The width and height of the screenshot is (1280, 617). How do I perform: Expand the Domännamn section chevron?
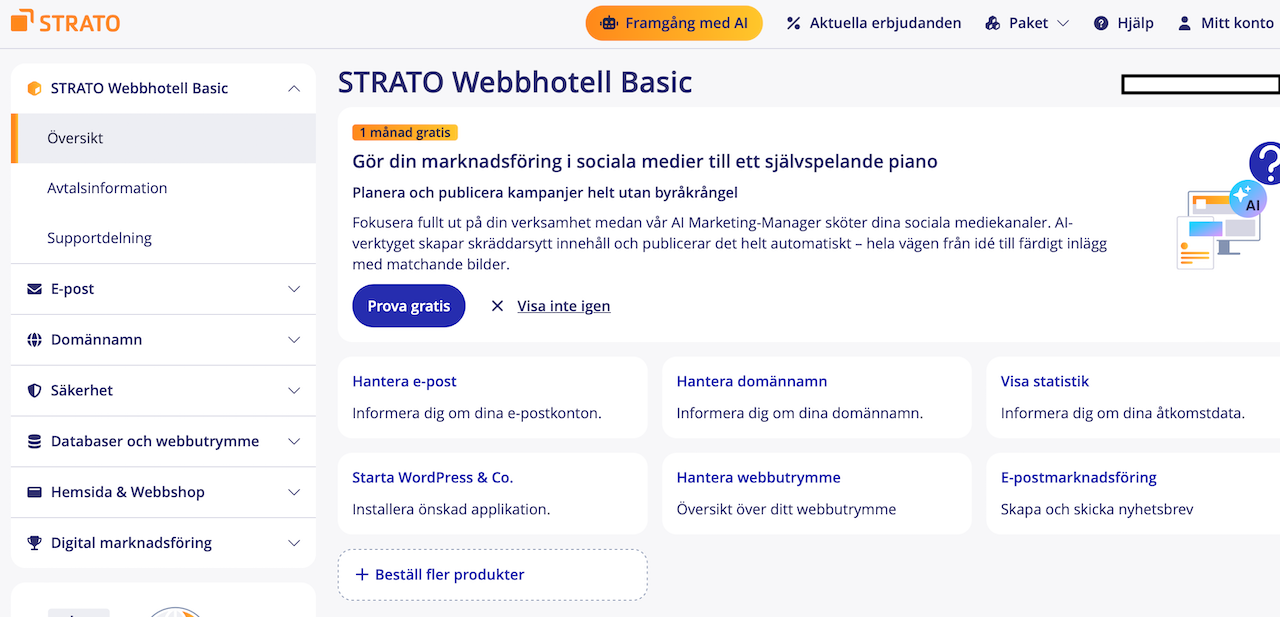coord(294,340)
